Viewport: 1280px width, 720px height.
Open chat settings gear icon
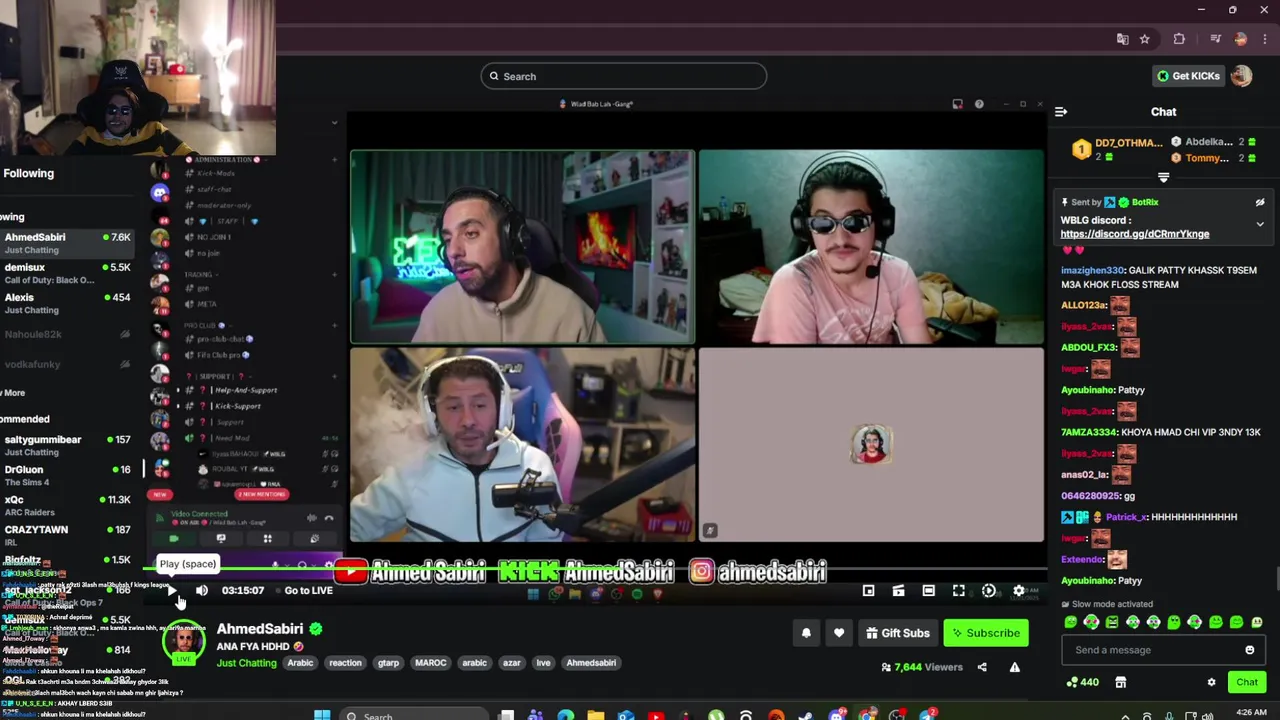click(1211, 682)
